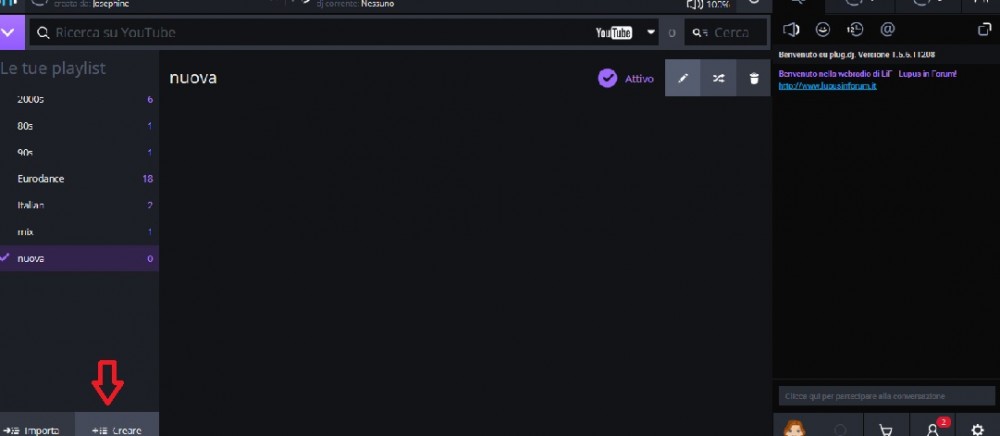Click the chat message input field

tap(886, 396)
